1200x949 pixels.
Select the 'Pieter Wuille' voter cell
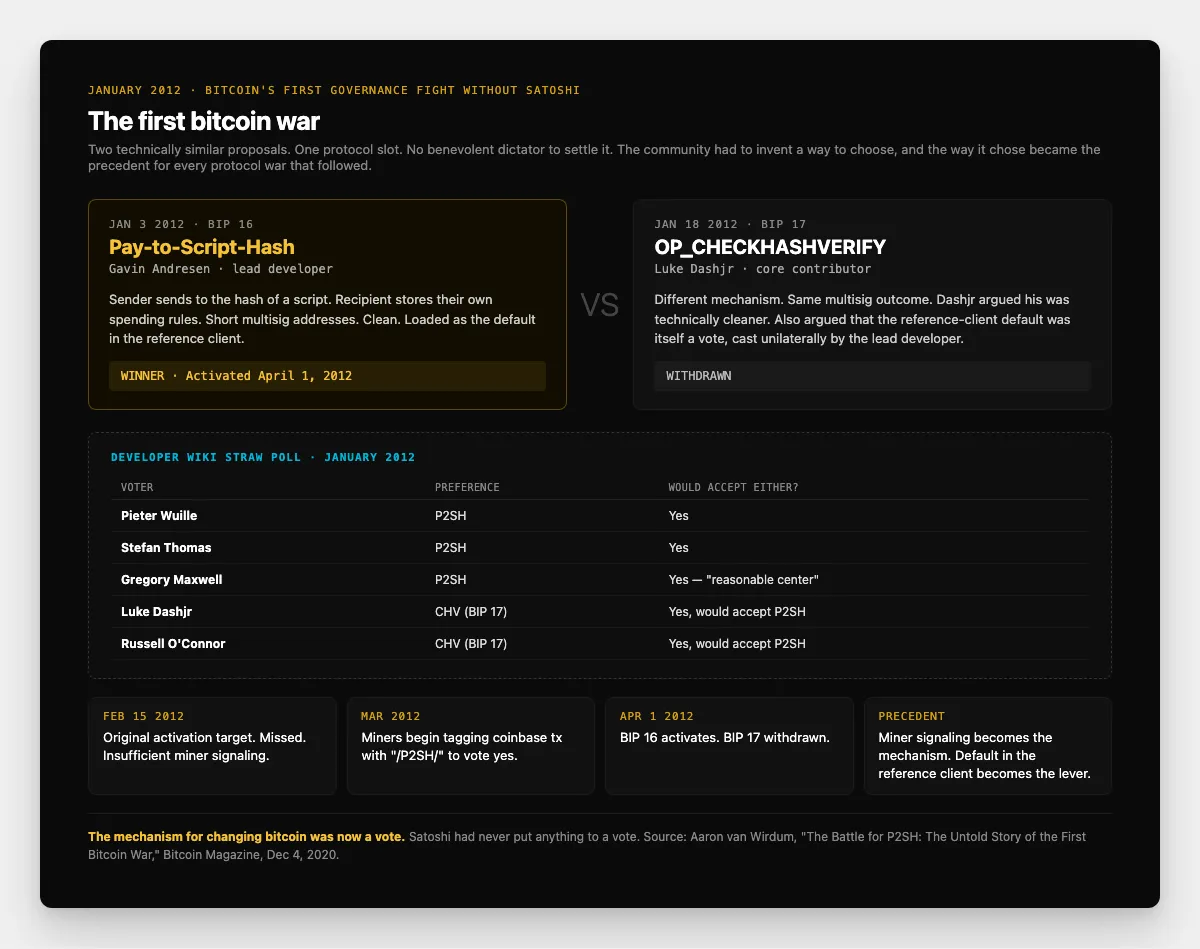pos(159,516)
